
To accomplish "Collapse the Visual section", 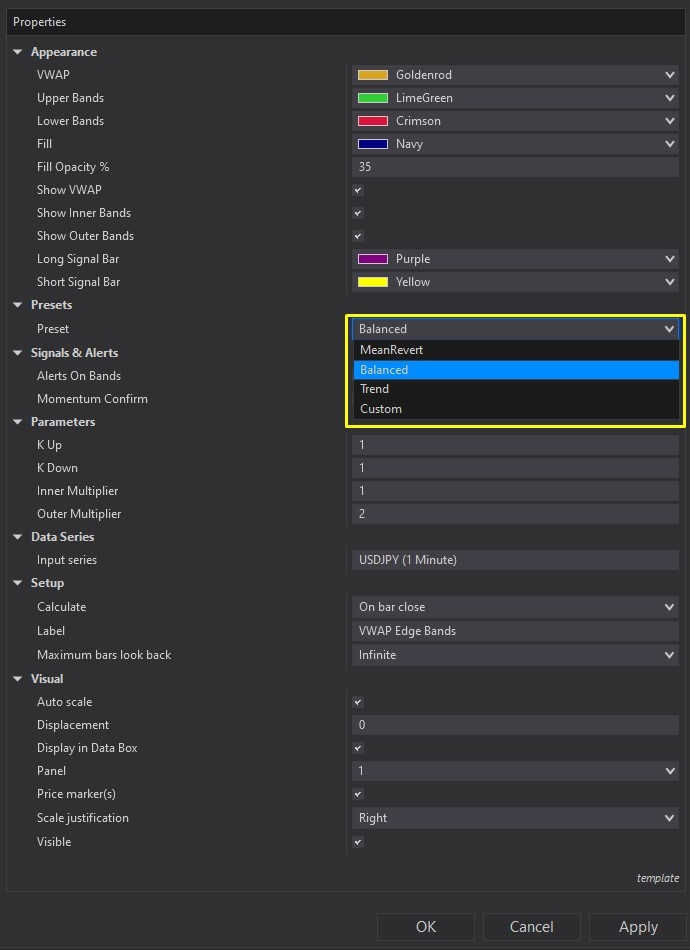I will point(17,678).
